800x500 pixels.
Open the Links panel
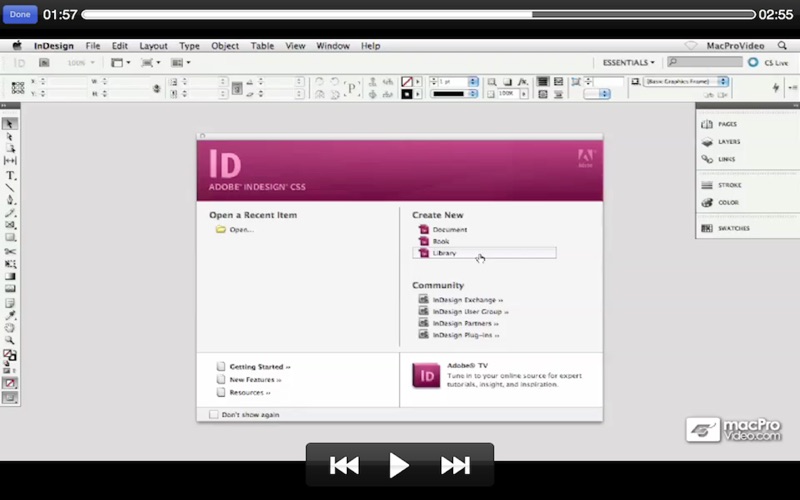(x=718, y=159)
